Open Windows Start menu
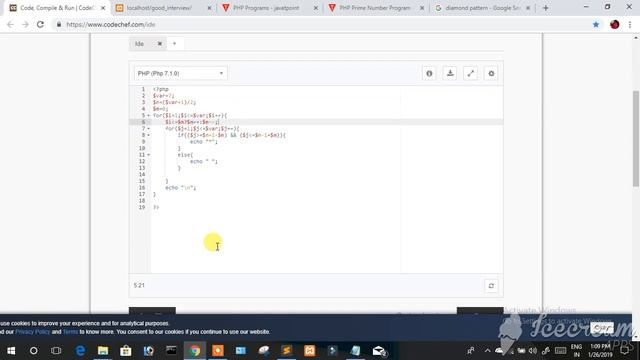This screenshot has height=360, width=640. [11, 351]
